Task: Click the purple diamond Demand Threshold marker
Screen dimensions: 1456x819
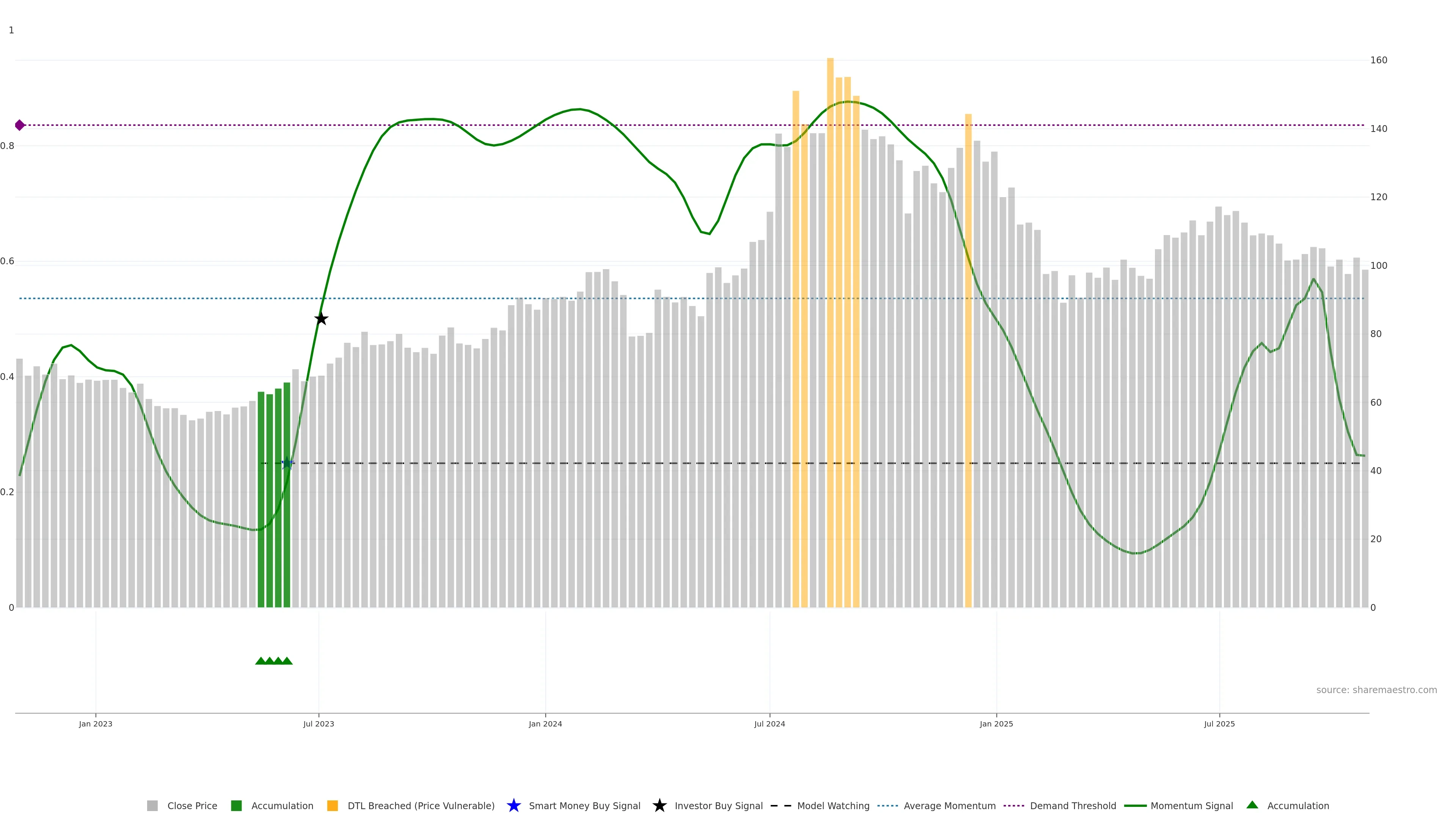Action: coord(20,125)
